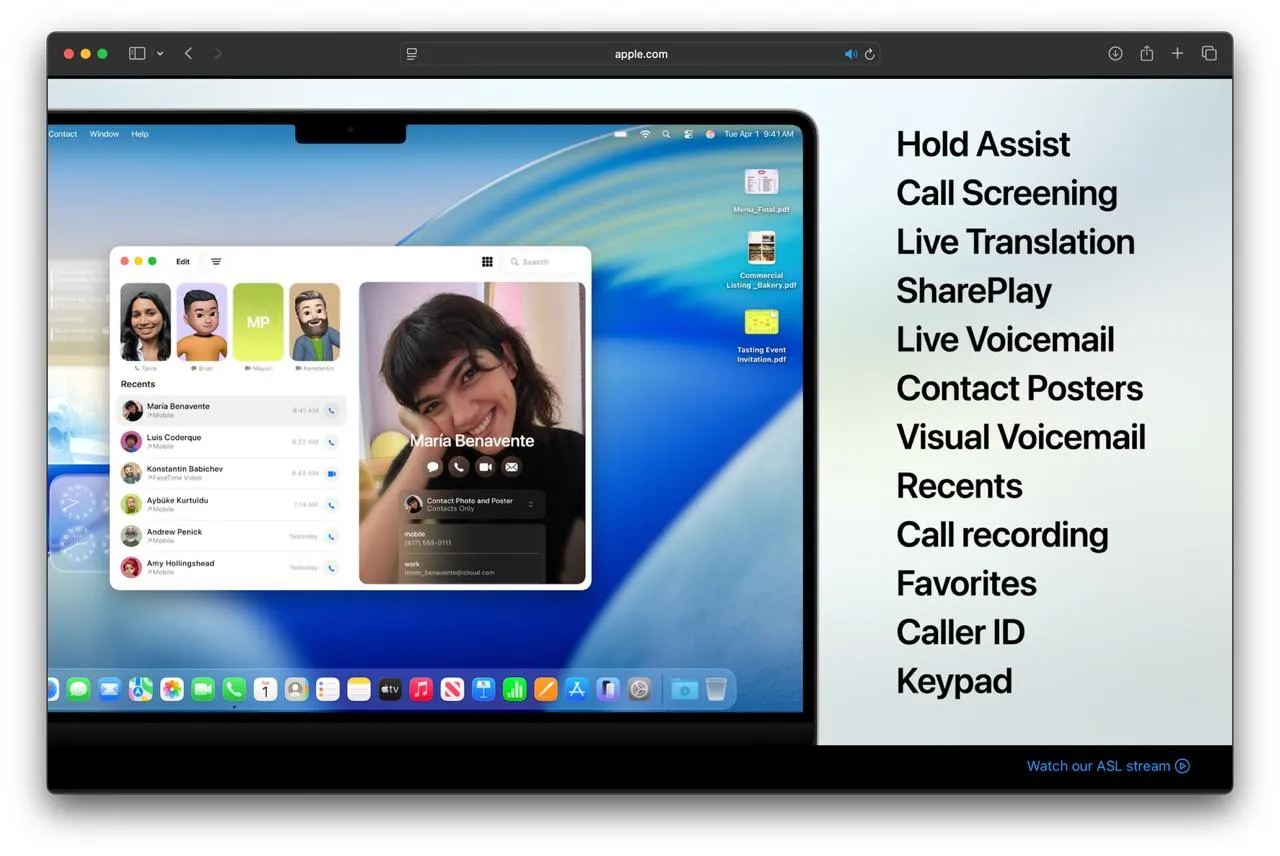The width and height of the screenshot is (1280, 856).
Task: Open the Window menu in the Mac menu bar
Action: coord(104,134)
